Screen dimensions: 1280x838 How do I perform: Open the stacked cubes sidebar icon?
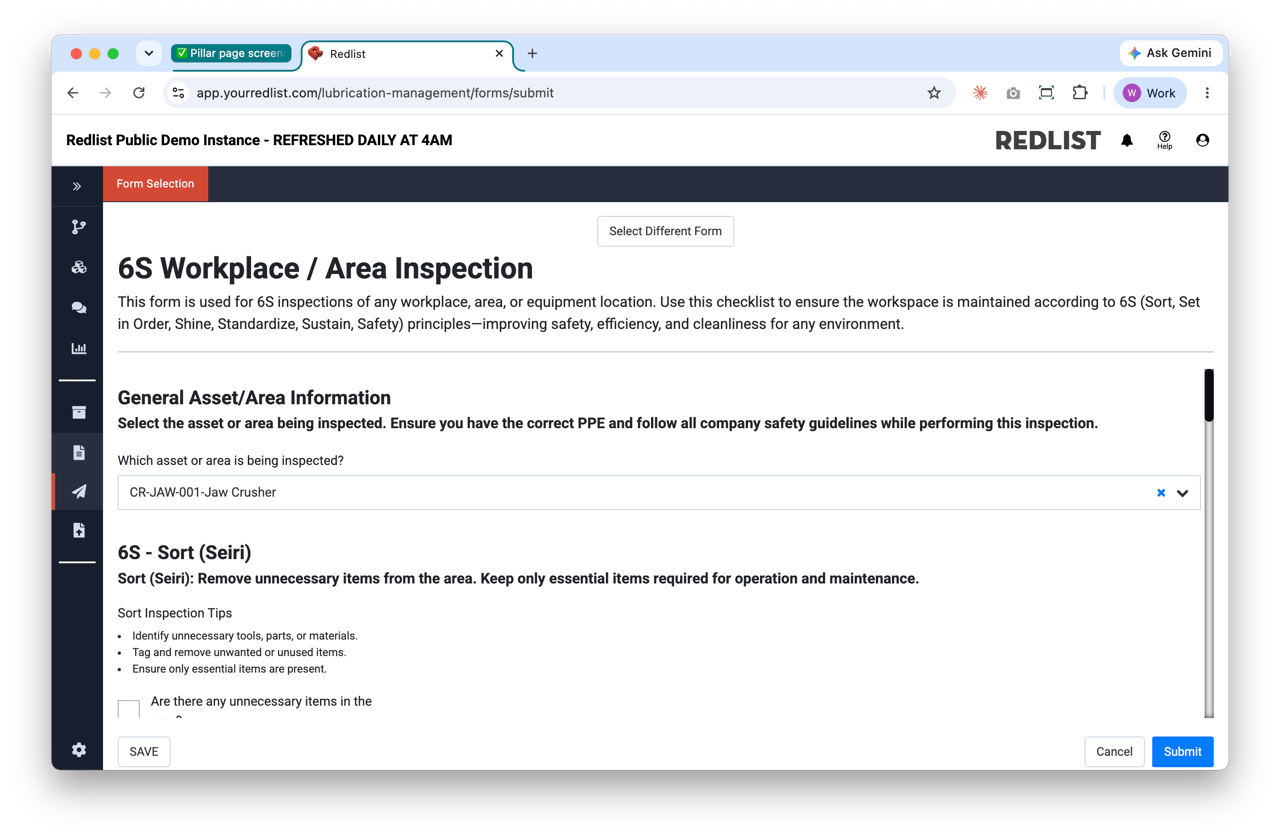click(x=78, y=267)
